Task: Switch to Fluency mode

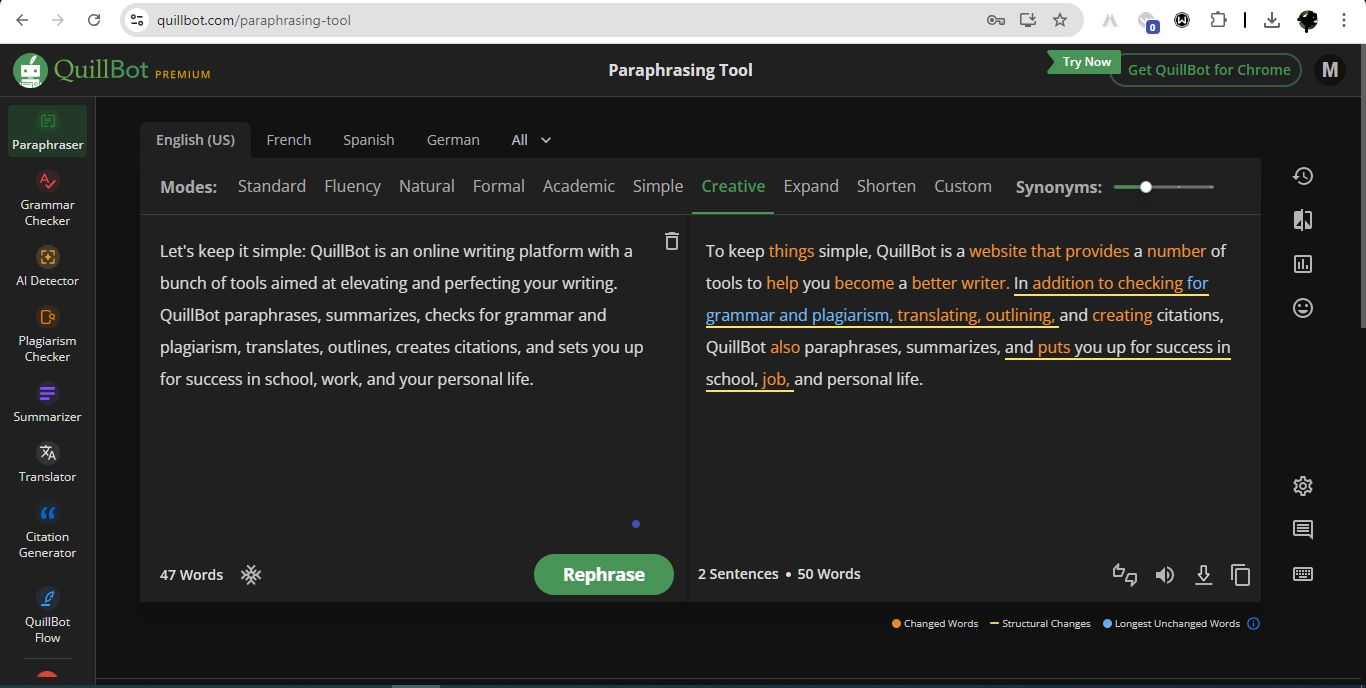Action: 352,186
